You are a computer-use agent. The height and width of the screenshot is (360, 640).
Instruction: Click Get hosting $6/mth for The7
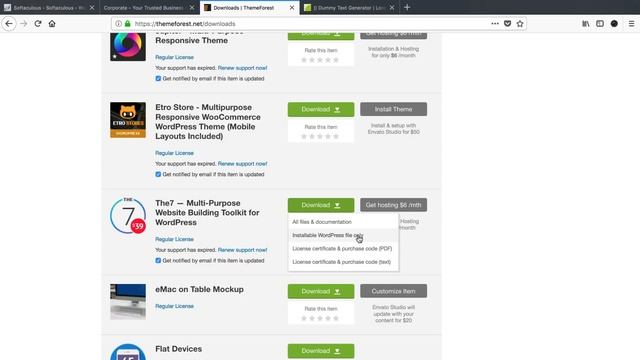pos(393,205)
